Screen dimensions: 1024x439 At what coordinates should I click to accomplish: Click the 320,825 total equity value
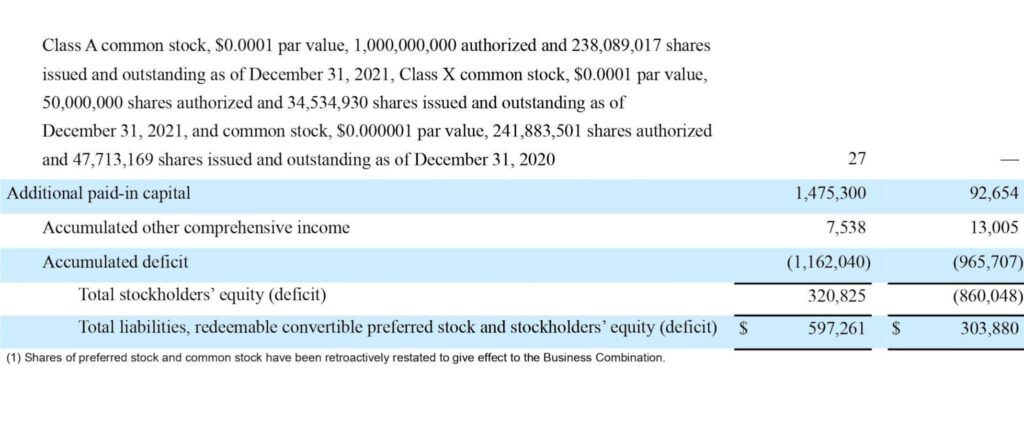(838, 296)
